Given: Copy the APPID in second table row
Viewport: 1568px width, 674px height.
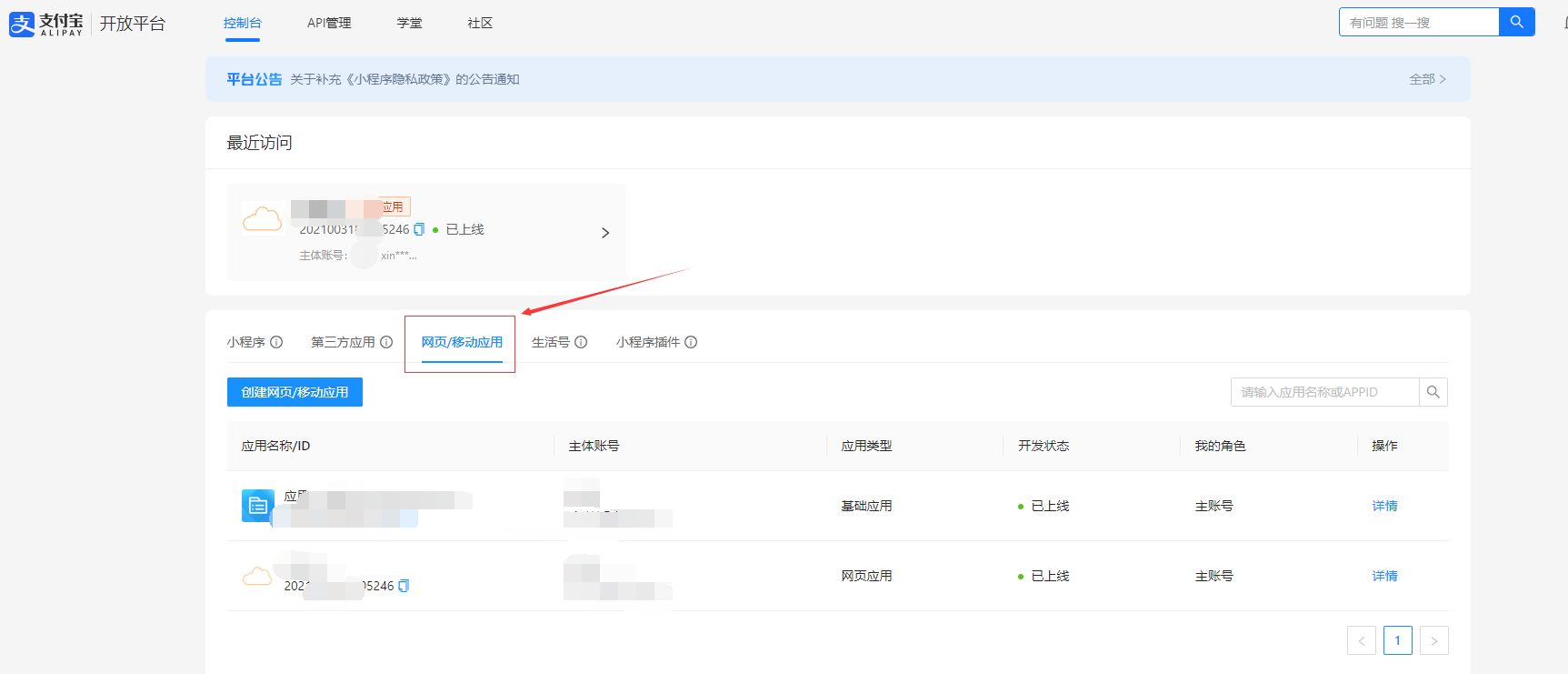Looking at the screenshot, I should [404, 586].
